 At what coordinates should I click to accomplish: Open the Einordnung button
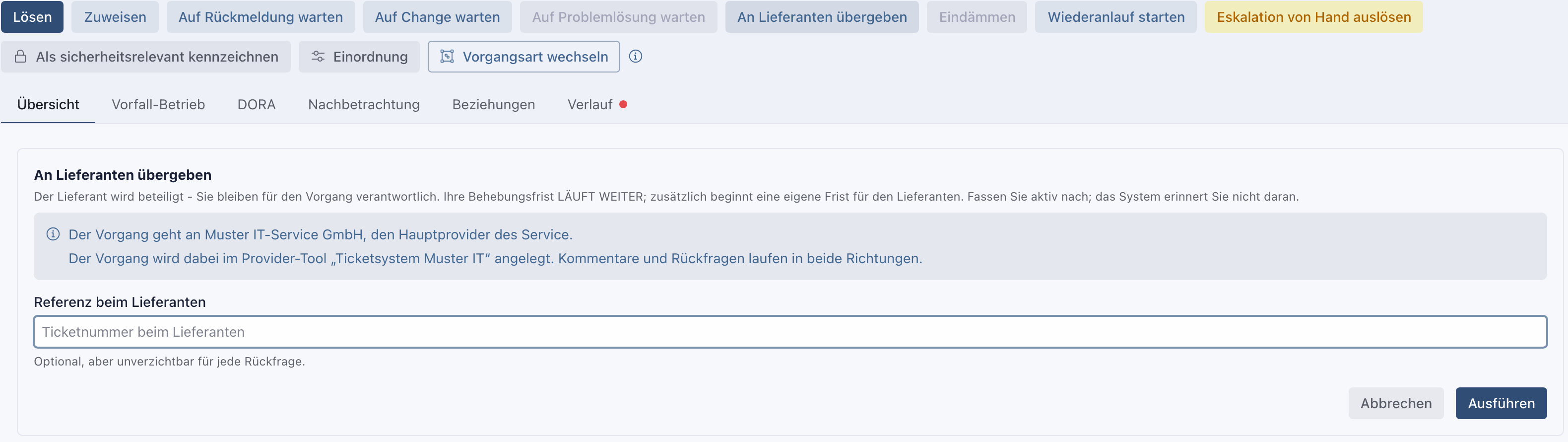(x=359, y=57)
